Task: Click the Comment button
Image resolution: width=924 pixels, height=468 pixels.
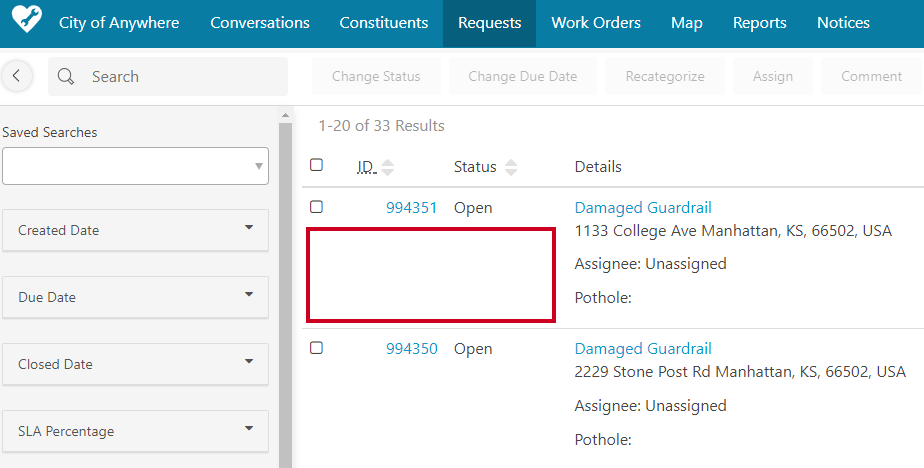Action: pos(872,76)
